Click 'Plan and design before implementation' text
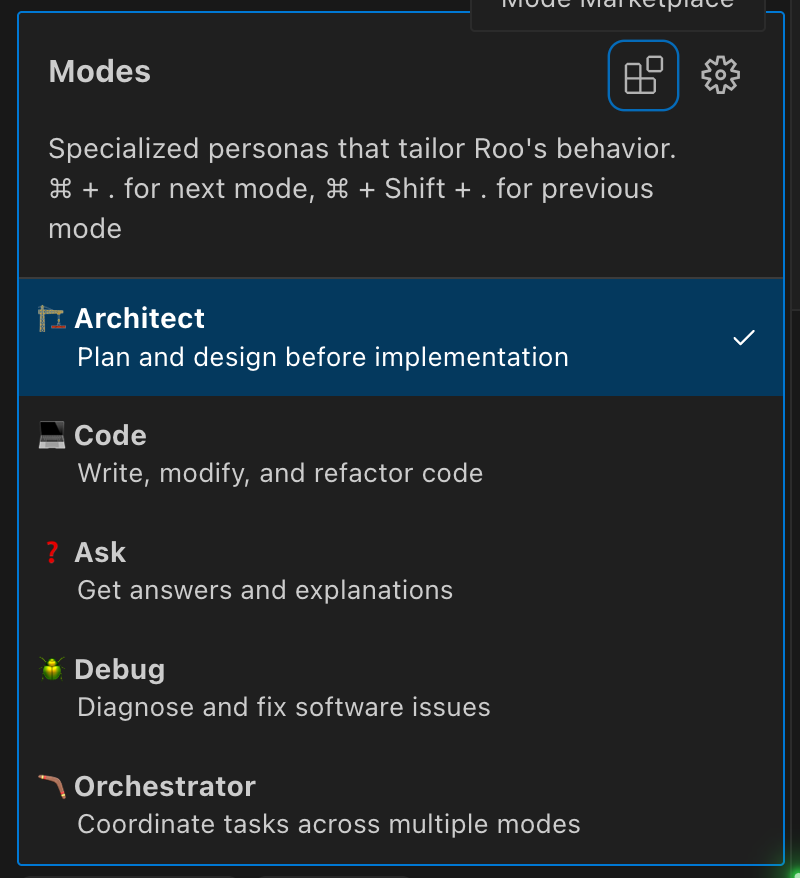This screenshot has width=800, height=878. 323,357
